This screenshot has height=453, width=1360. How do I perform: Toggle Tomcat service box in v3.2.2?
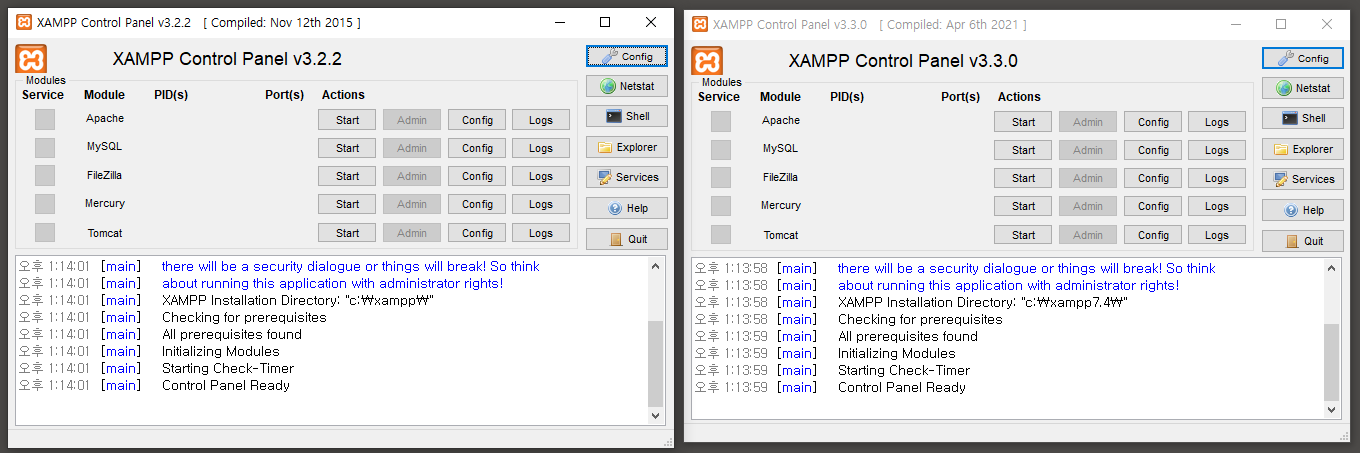45,233
